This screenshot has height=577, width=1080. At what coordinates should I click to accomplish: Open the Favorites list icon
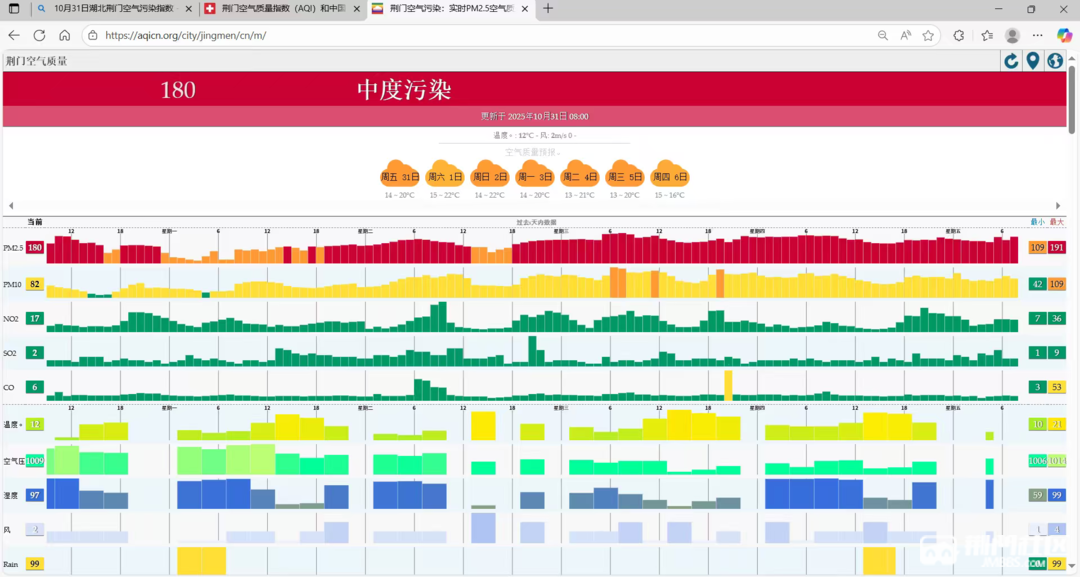point(986,35)
